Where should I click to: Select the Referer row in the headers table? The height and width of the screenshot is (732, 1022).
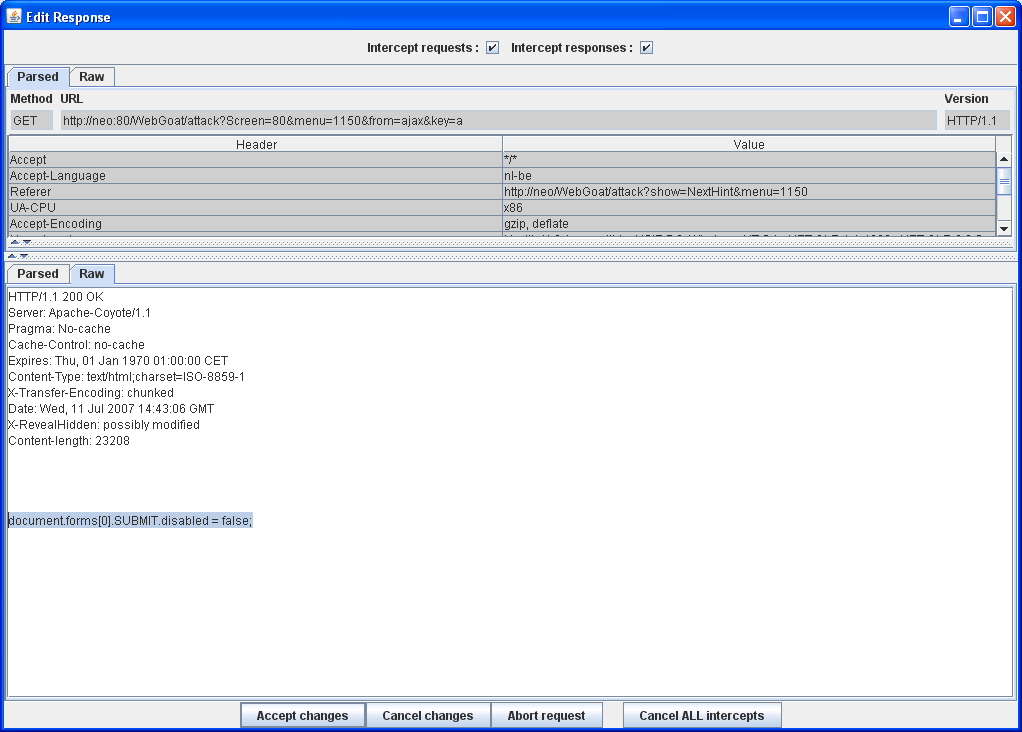255,192
